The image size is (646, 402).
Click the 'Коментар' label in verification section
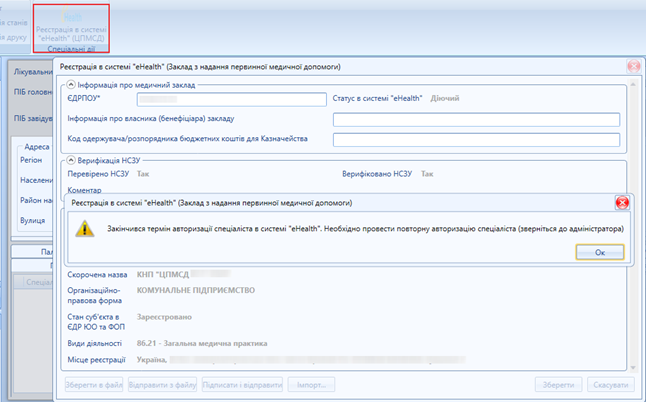[84, 190]
